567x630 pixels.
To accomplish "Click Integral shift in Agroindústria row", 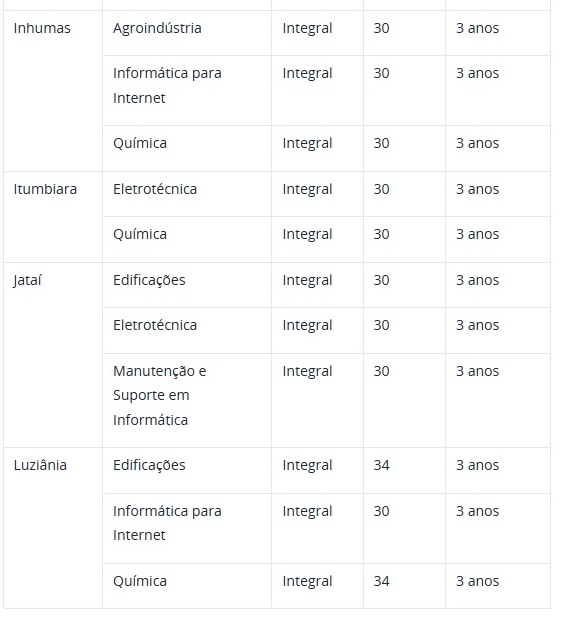I will click(307, 29).
